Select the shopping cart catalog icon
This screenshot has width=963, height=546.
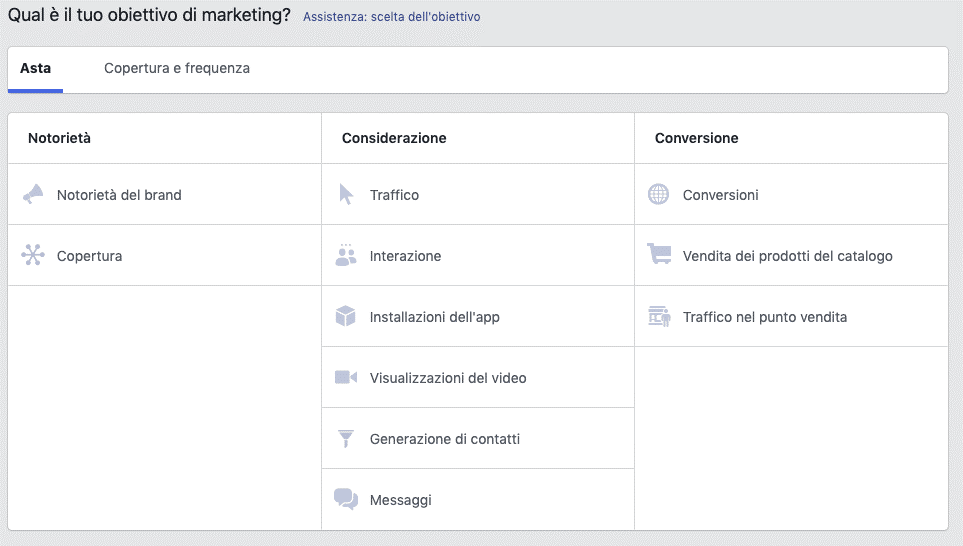(x=659, y=256)
